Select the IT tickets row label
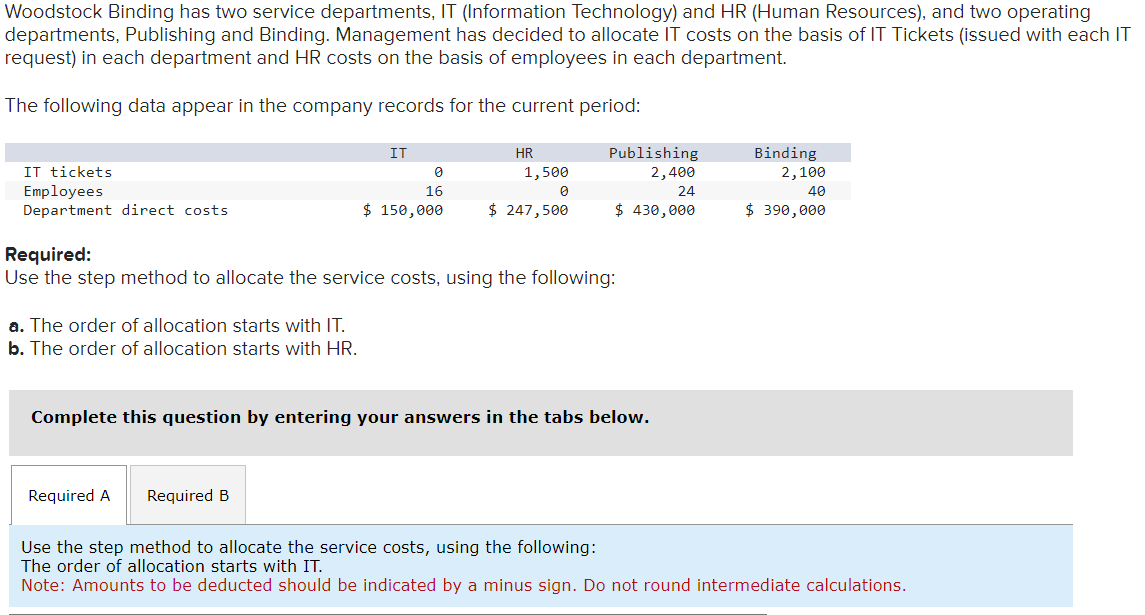The height and width of the screenshot is (615, 1145). point(68,171)
